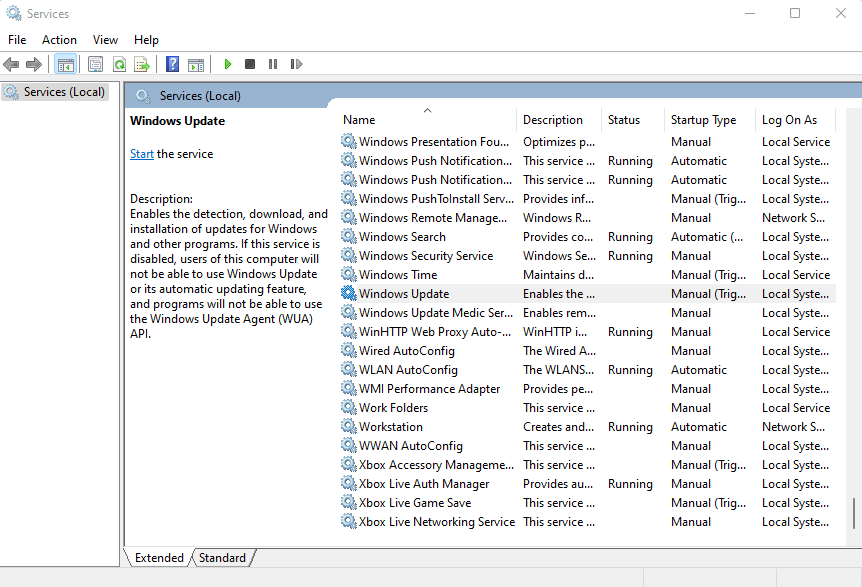862x587 pixels.
Task: Click the blue Help toolbar icon
Action: point(172,64)
